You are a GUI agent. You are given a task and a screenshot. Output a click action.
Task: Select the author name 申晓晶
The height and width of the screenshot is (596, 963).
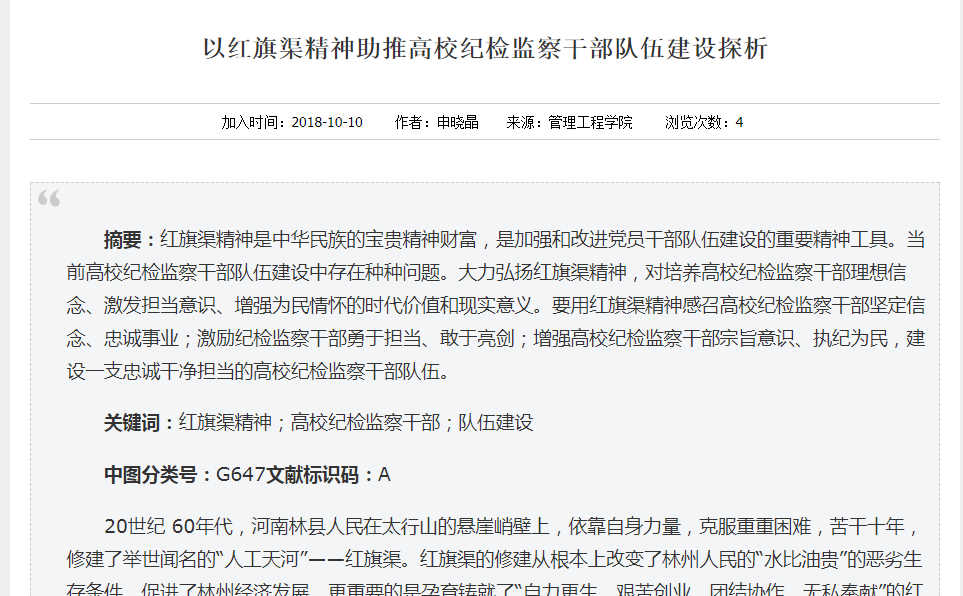pyautogui.click(x=458, y=123)
